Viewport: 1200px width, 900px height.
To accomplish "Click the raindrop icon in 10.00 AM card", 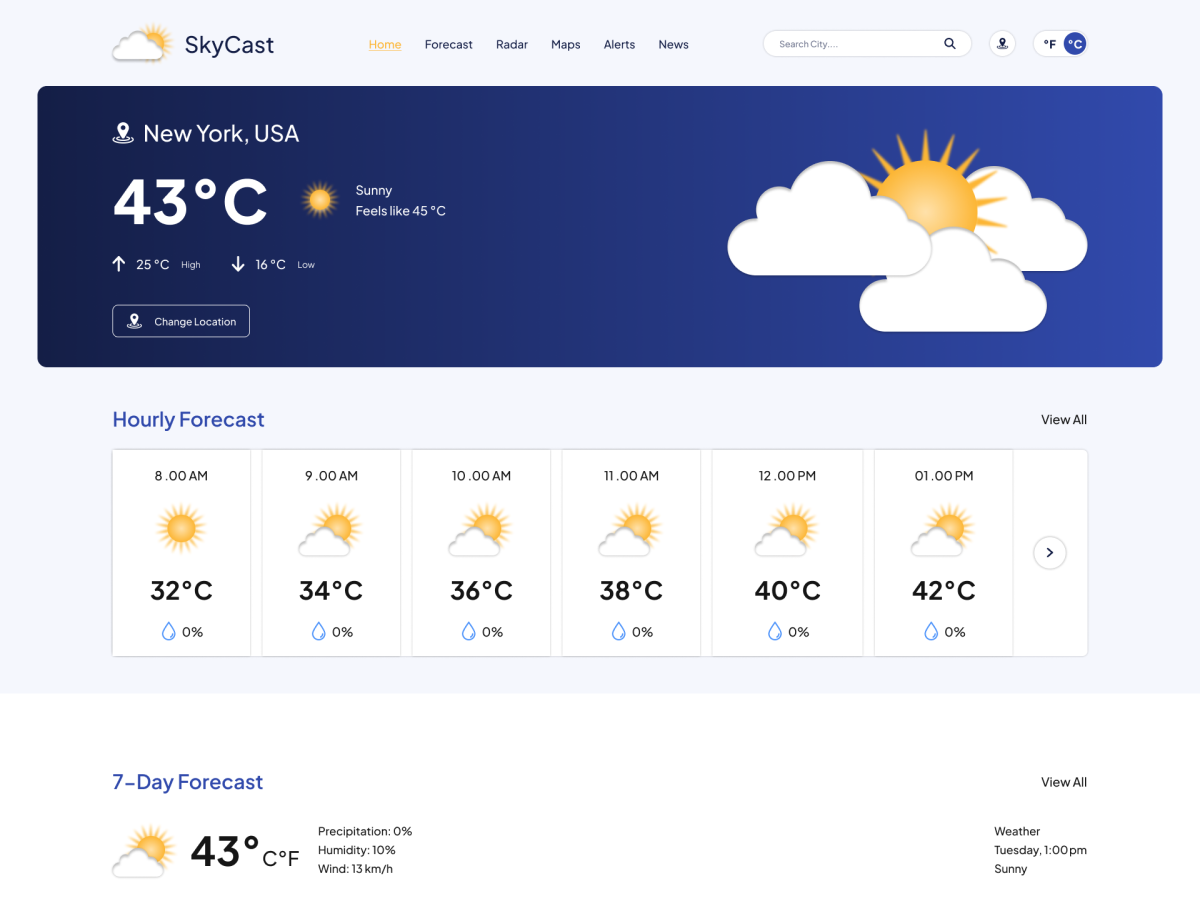I will point(469,631).
